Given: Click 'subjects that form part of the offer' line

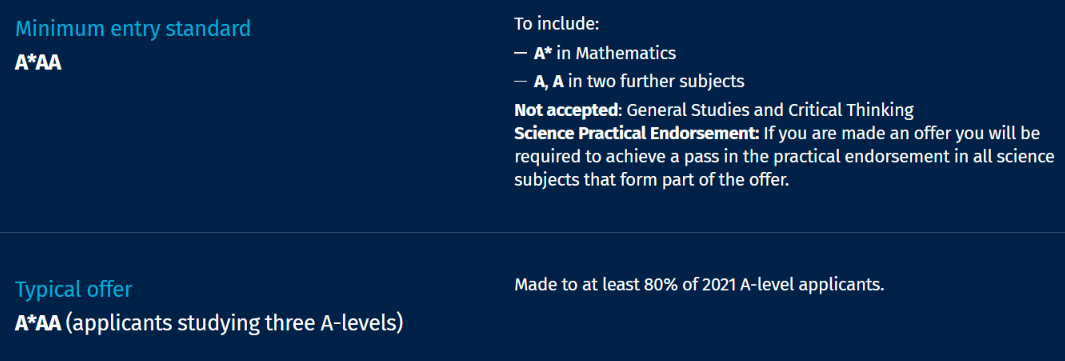Looking at the screenshot, I should pyautogui.click(x=652, y=182).
